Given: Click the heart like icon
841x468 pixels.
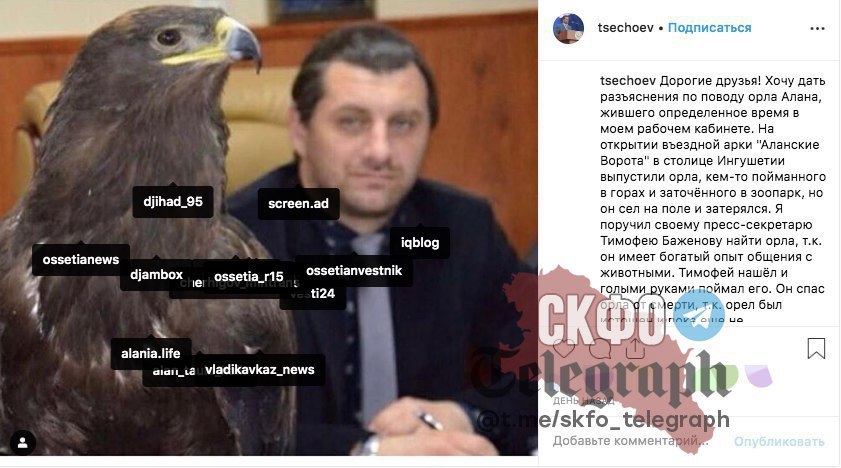Looking at the screenshot, I should pos(564,349).
